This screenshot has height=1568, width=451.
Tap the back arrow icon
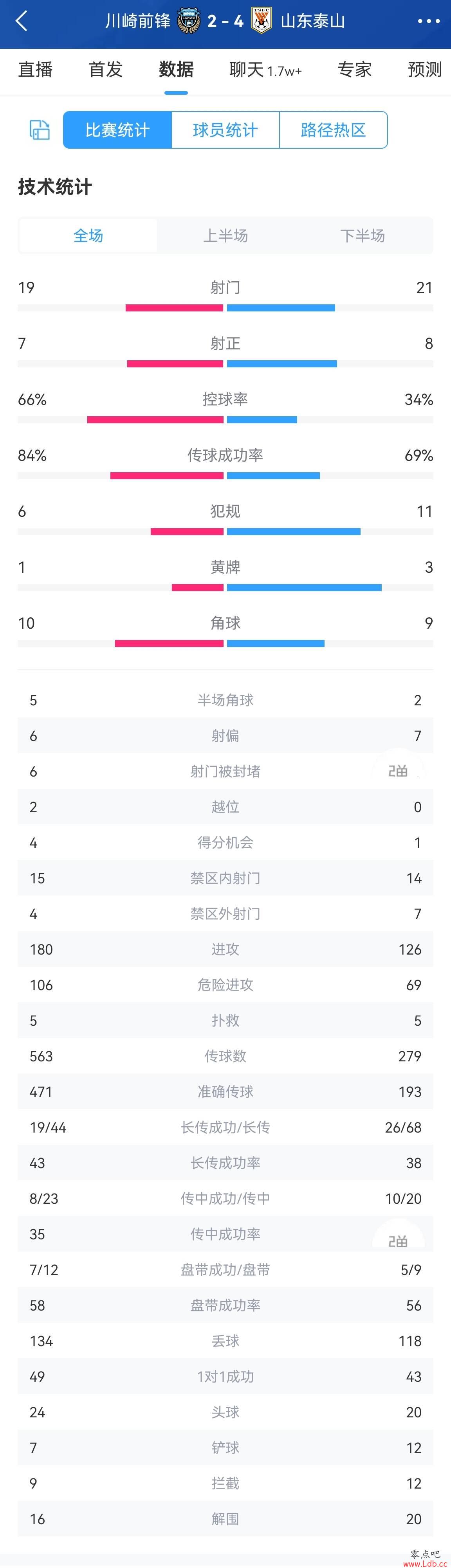[22, 21]
